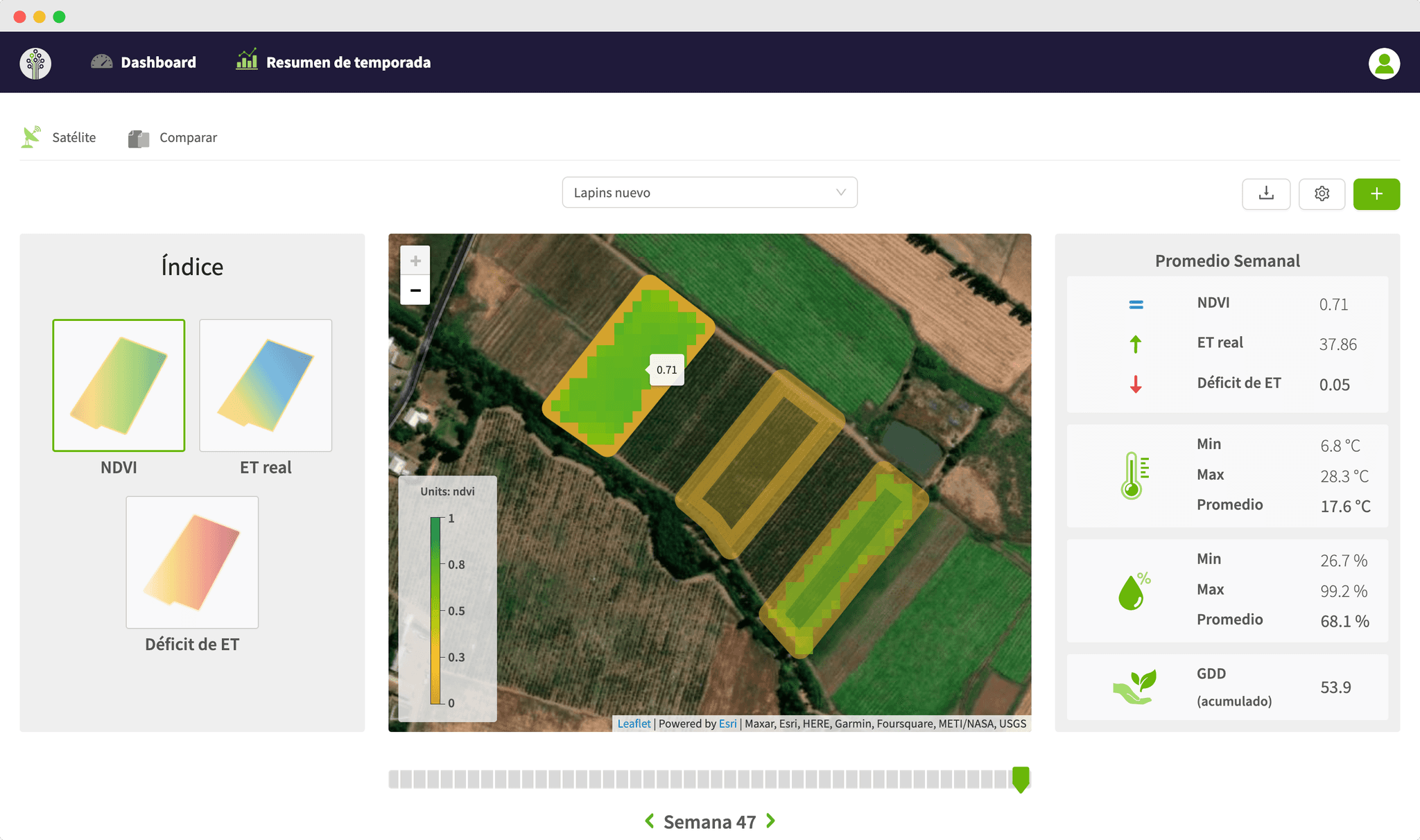Screen dimensions: 1420x840
Task: Click the download icon button
Action: [1266, 193]
